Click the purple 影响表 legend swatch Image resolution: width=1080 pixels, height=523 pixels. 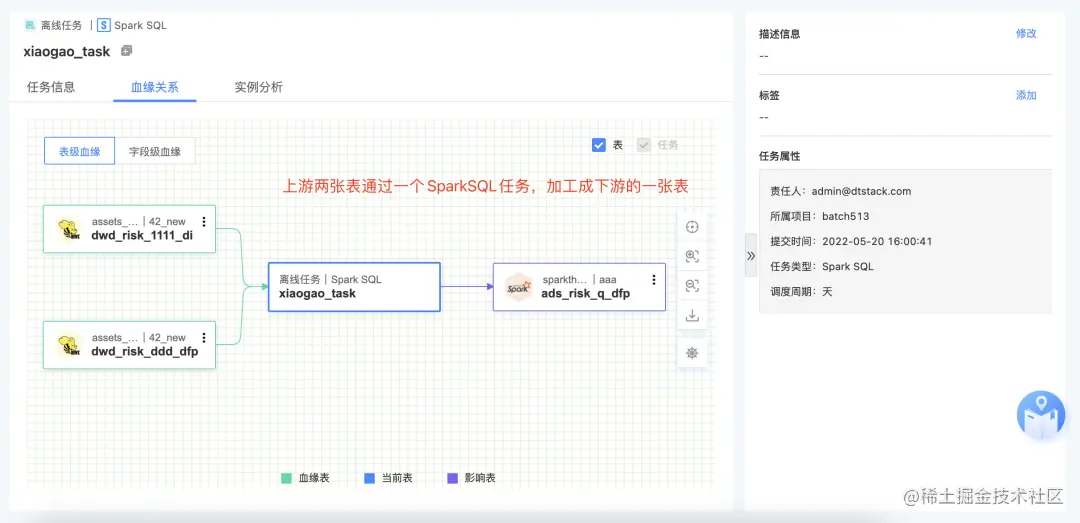[453, 478]
